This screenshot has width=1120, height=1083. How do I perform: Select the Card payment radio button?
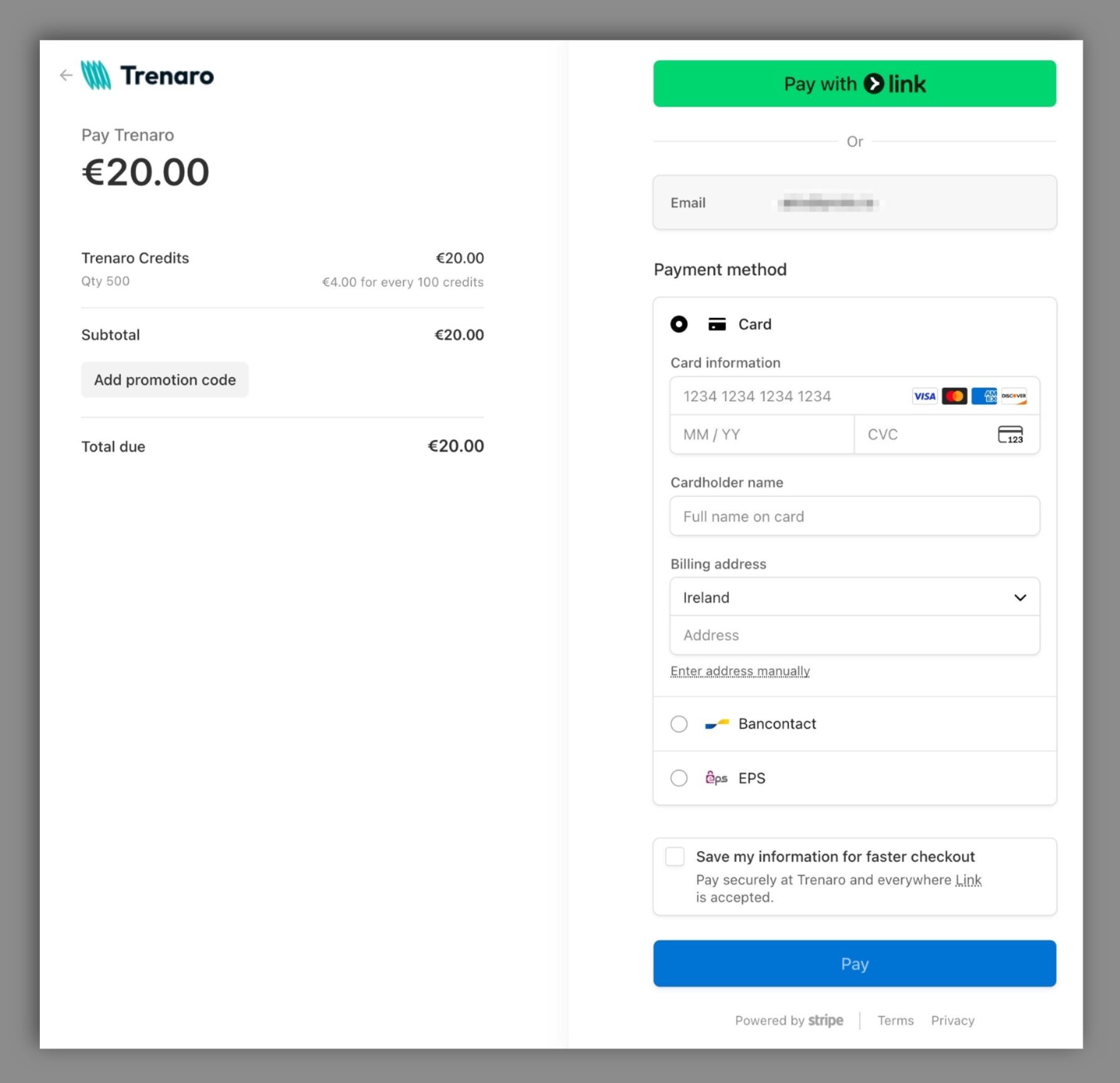click(678, 324)
